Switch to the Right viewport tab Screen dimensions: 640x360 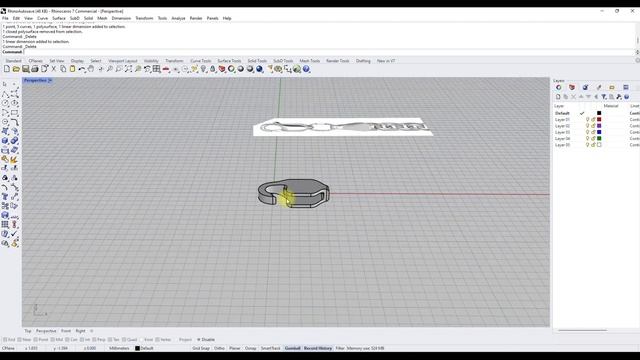click(x=80, y=331)
